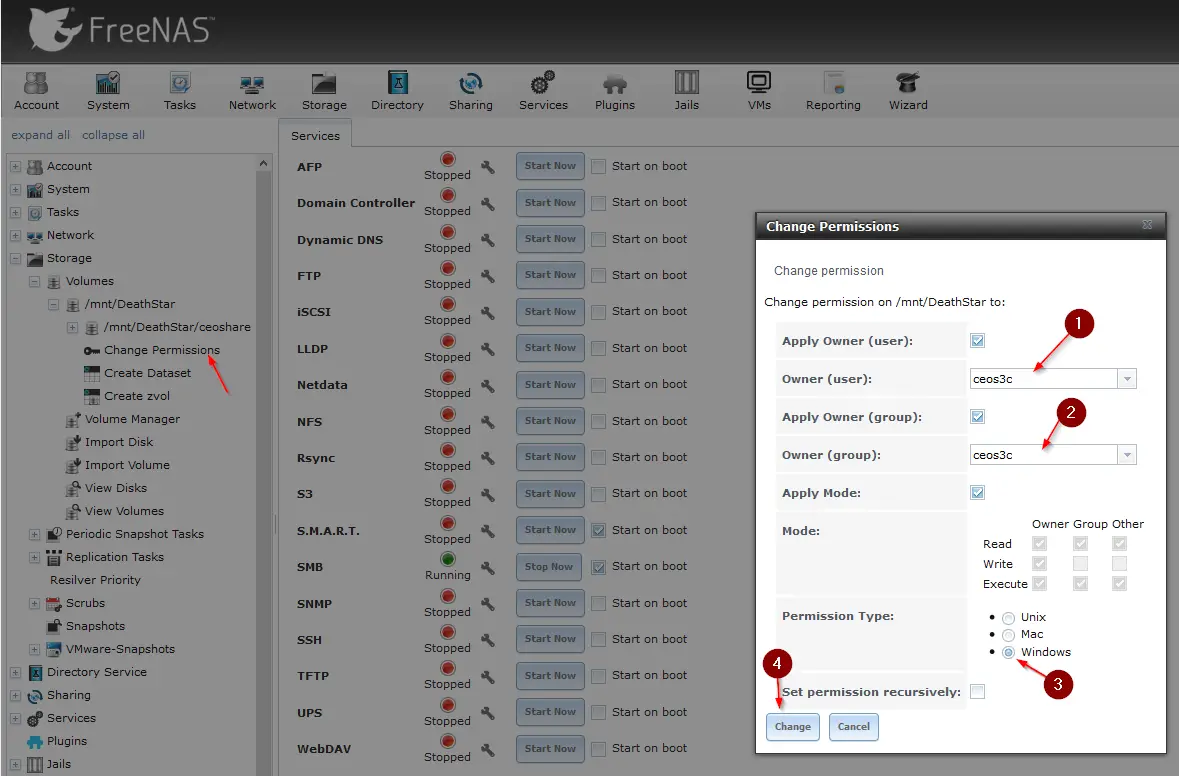
Task: Select the Mac permission type
Action: click(x=1008, y=635)
